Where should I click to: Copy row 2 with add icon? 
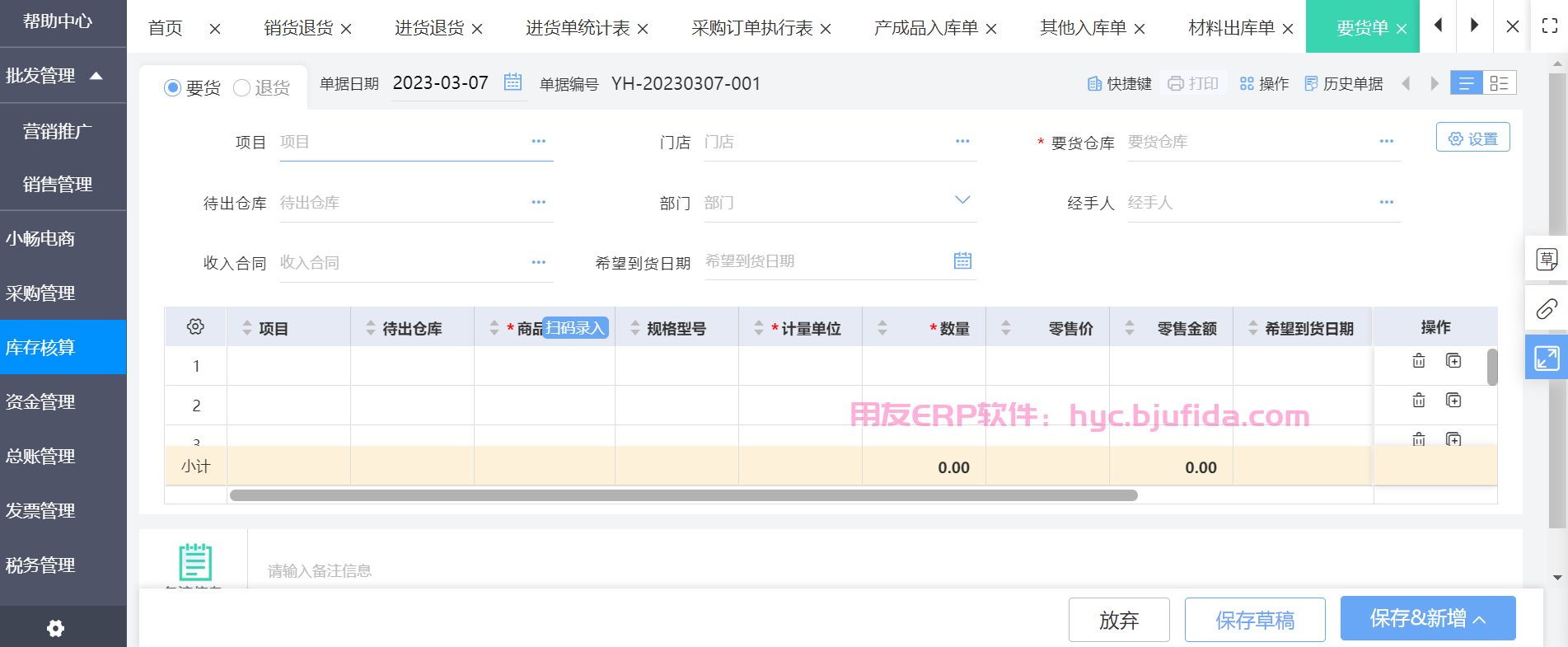tap(1453, 401)
